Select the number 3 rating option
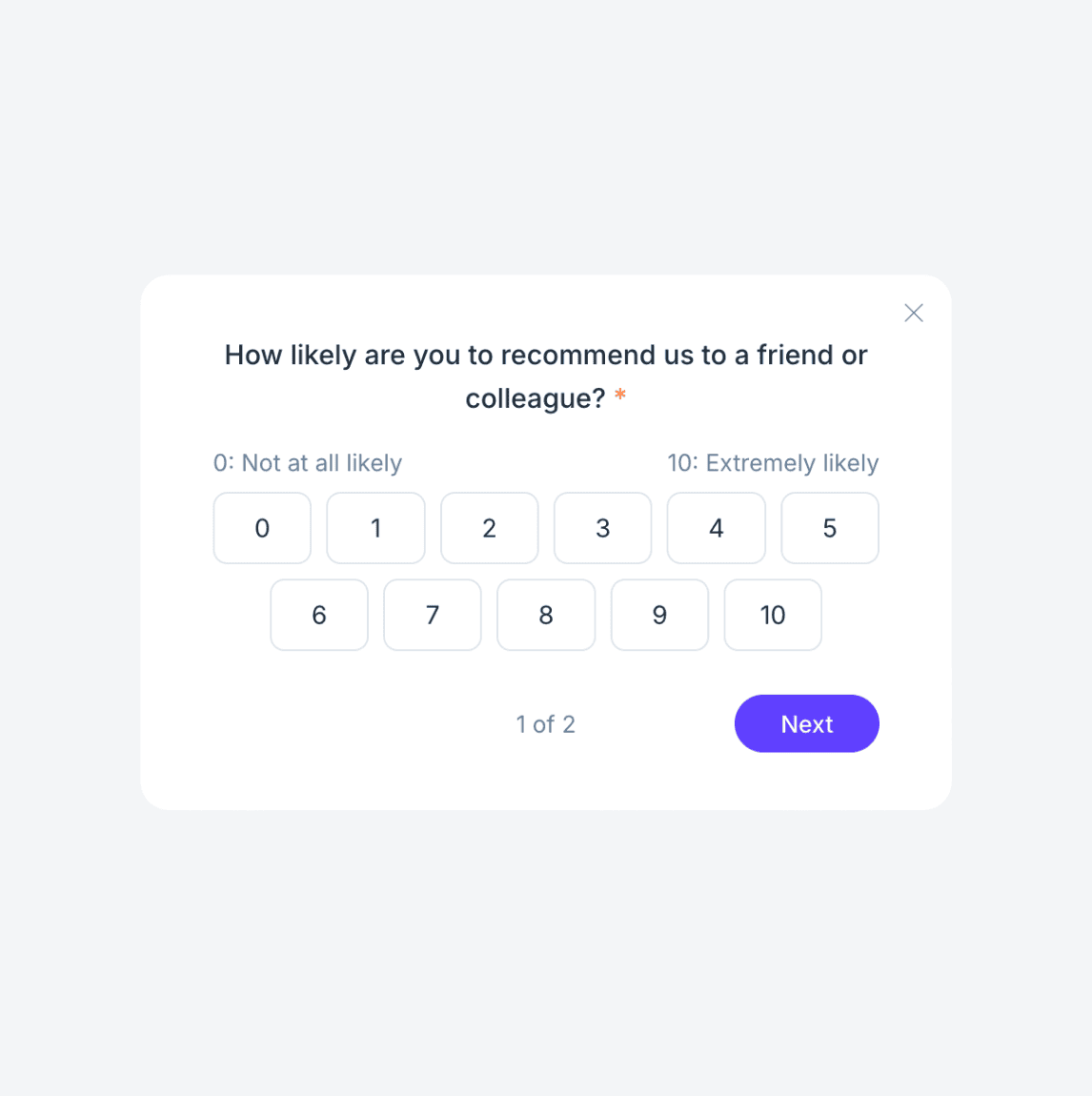This screenshot has width=1092, height=1096. 602,528
